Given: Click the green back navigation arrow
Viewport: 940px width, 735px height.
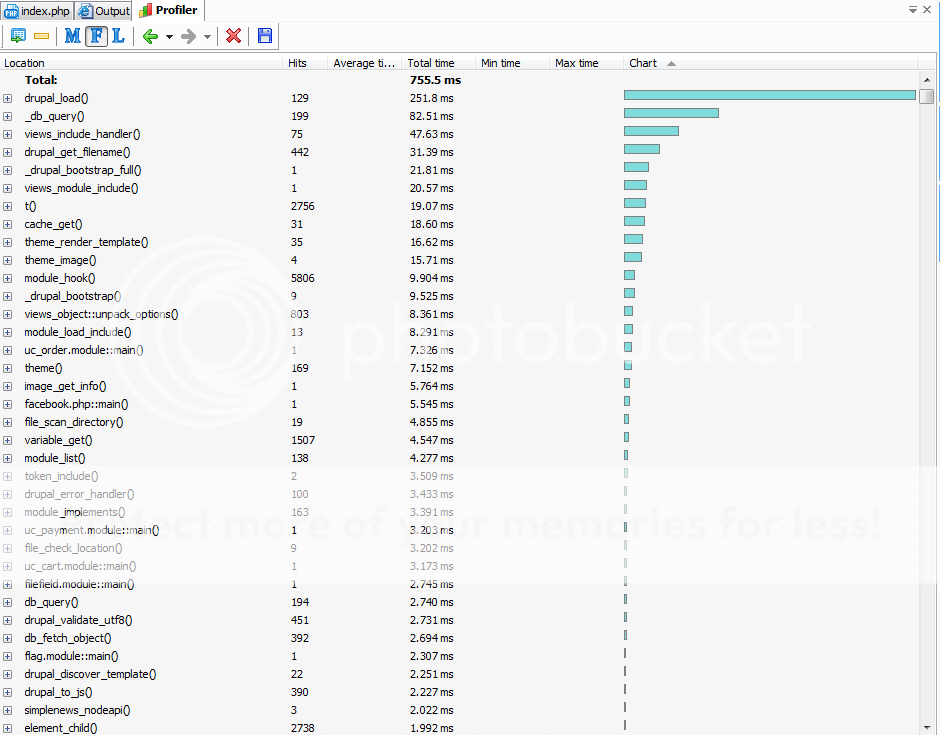Looking at the screenshot, I should [x=150, y=36].
